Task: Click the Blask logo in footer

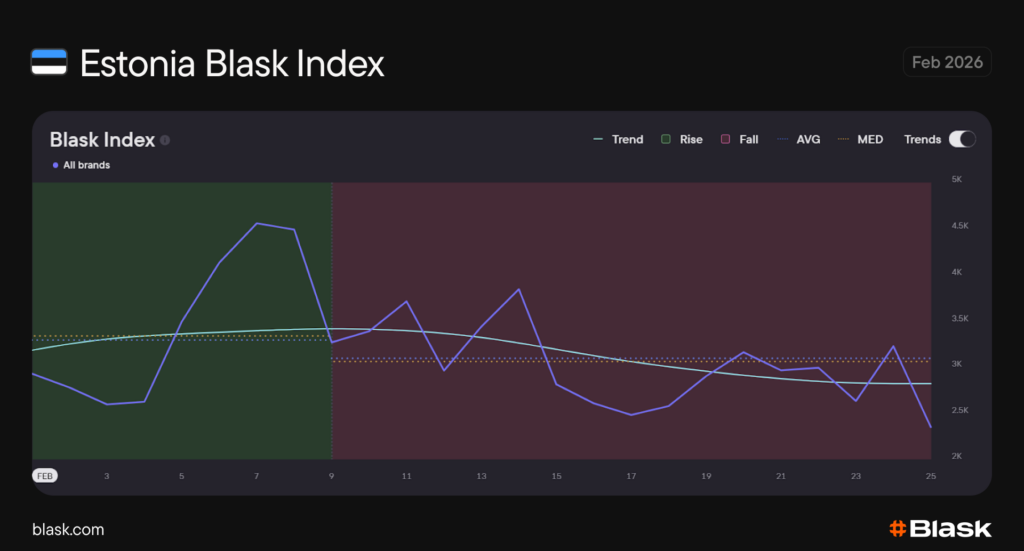Action: coord(939,528)
